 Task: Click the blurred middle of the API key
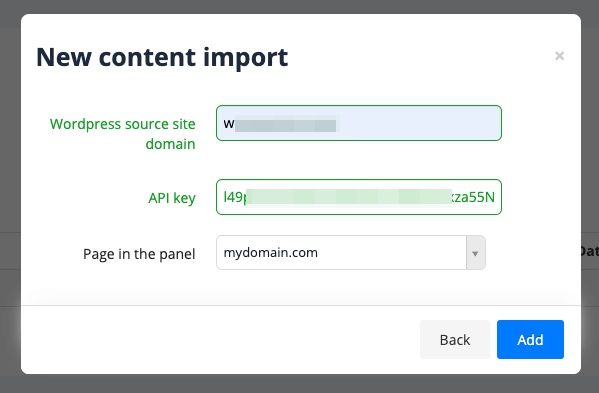coord(349,198)
